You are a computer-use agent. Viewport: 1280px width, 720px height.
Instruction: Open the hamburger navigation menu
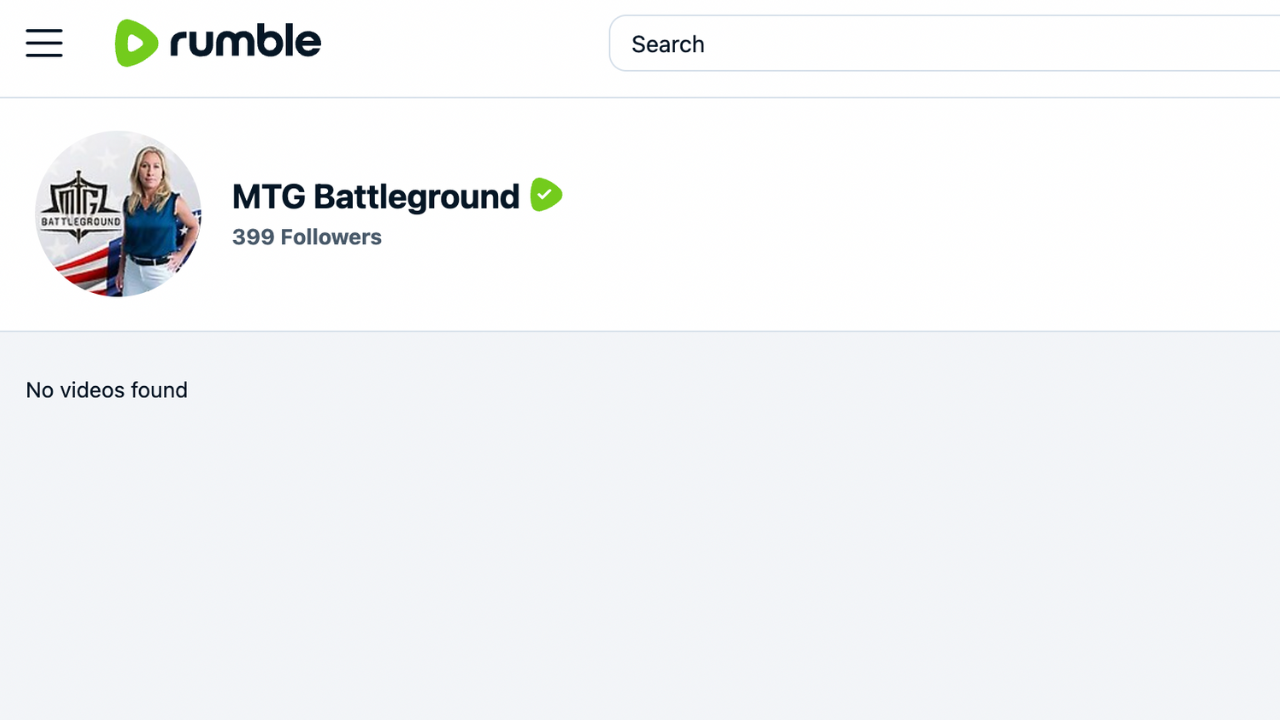click(x=44, y=43)
